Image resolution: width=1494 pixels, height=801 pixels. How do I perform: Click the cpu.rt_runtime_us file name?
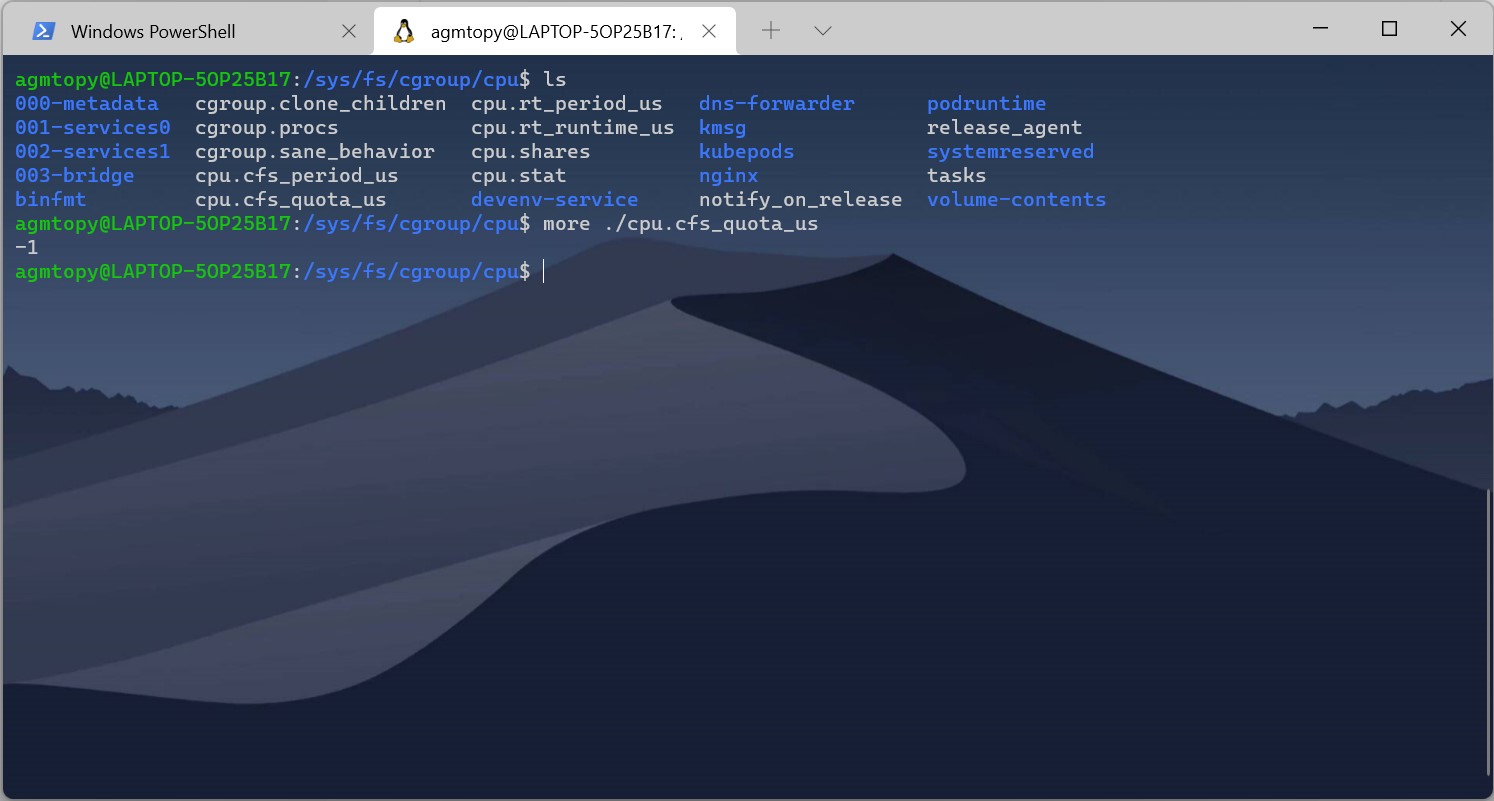[573, 127]
